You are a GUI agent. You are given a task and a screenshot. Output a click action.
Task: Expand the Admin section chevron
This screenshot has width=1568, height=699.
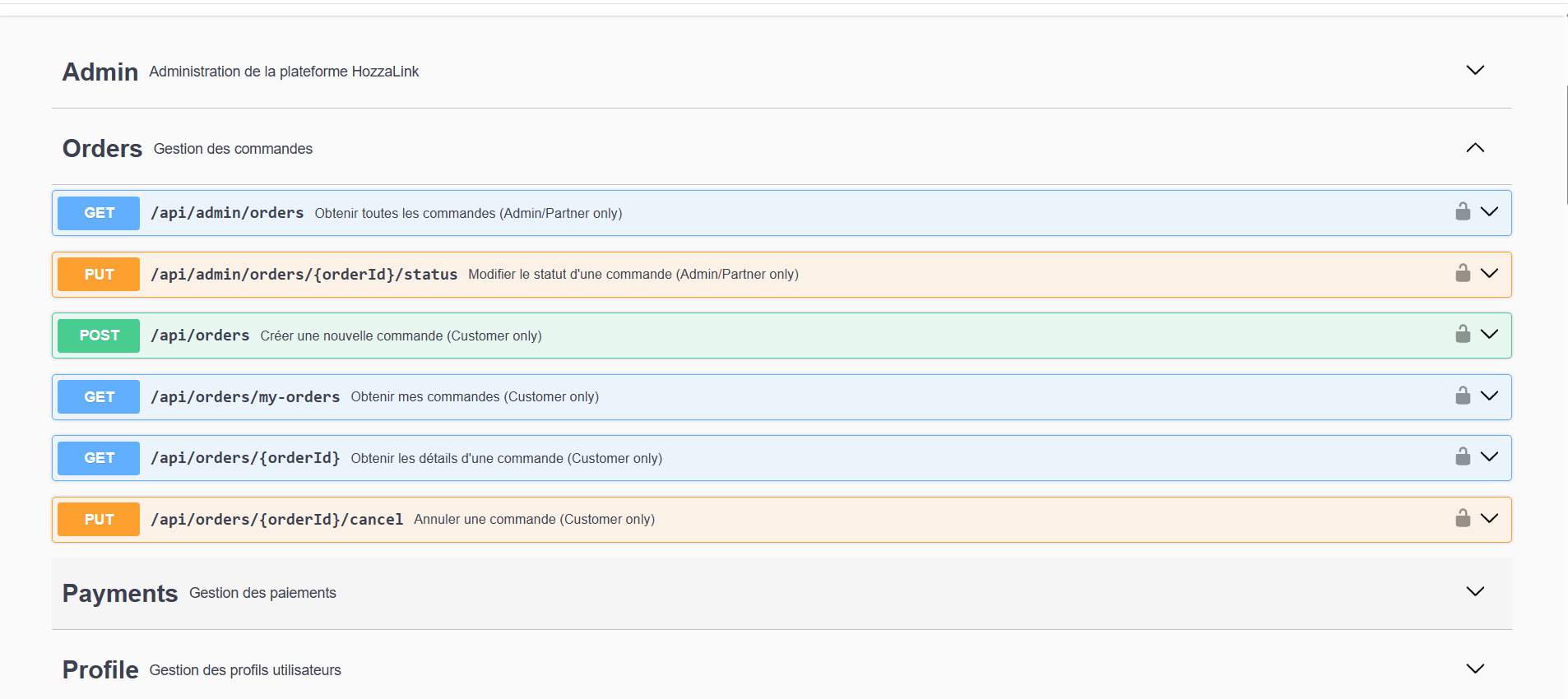pos(1475,71)
